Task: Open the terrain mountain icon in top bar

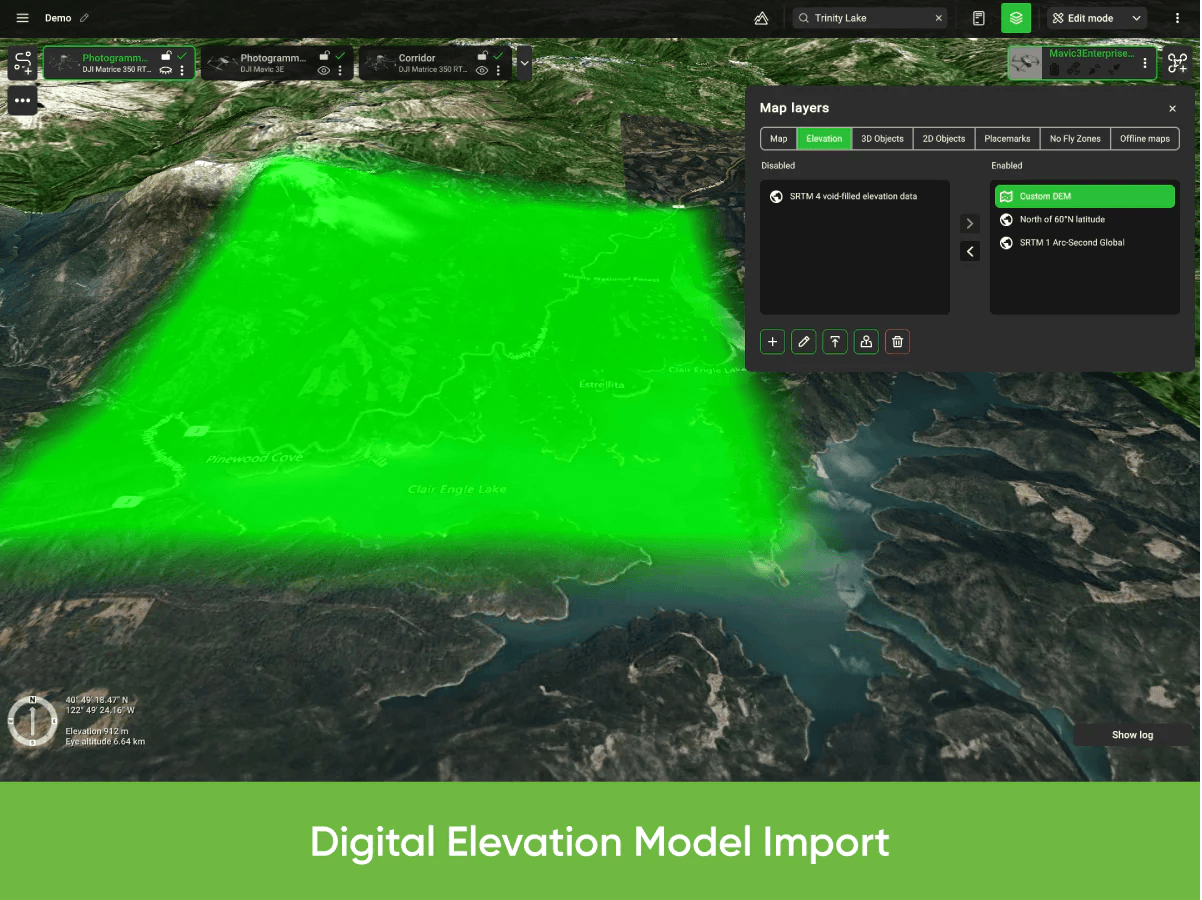Action: (x=761, y=18)
